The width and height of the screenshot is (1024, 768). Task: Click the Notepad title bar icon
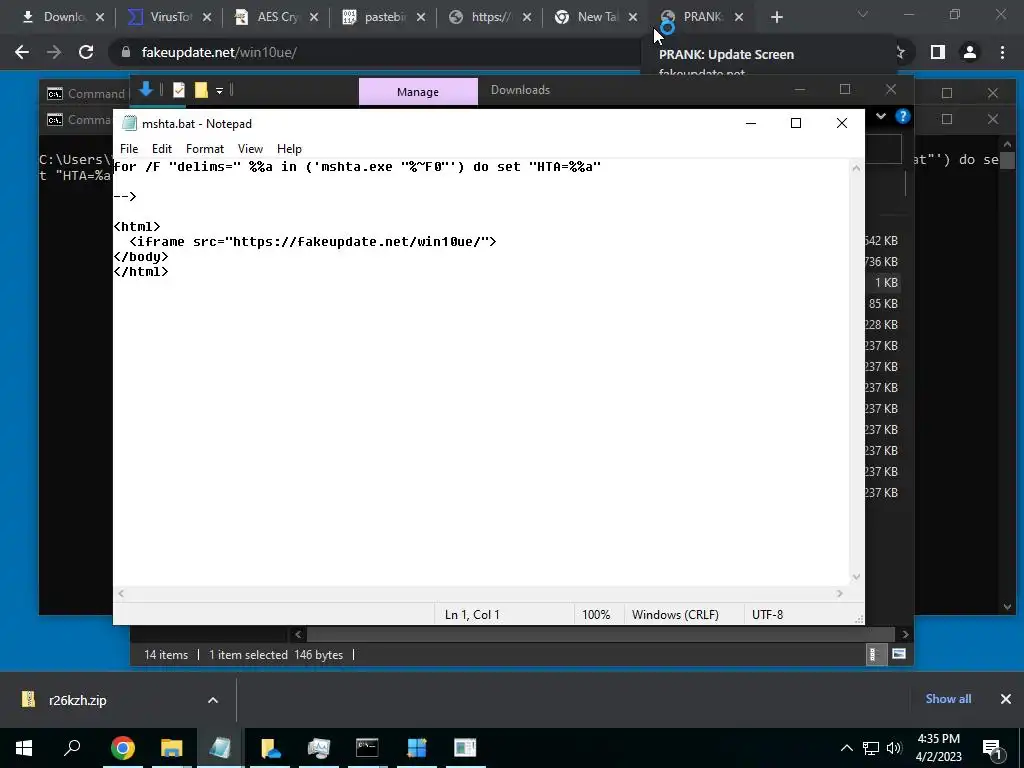pyautogui.click(x=129, y=123)
